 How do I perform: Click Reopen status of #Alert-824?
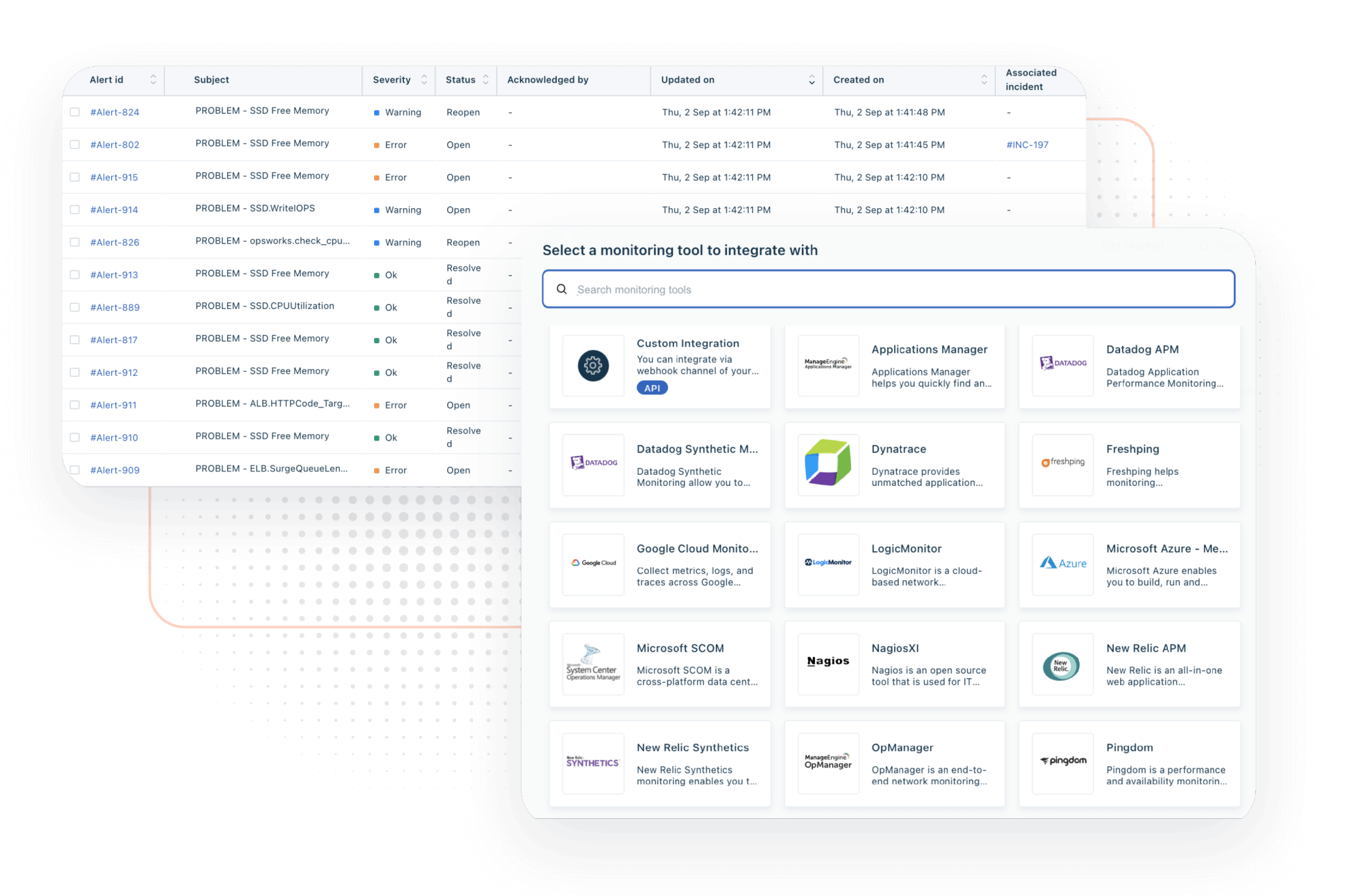coord(463,113)
